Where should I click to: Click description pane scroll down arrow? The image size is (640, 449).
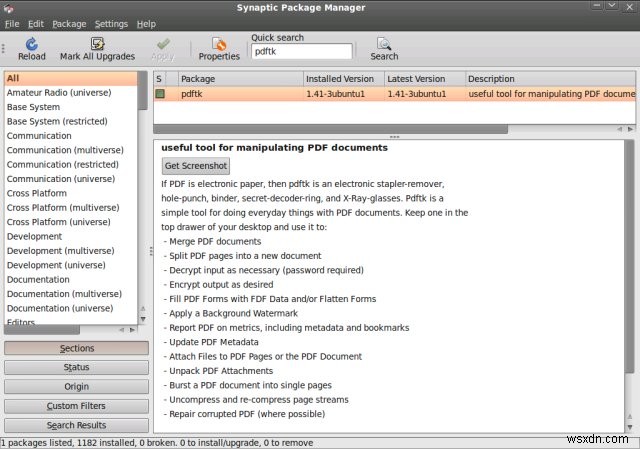click(630, 427)
